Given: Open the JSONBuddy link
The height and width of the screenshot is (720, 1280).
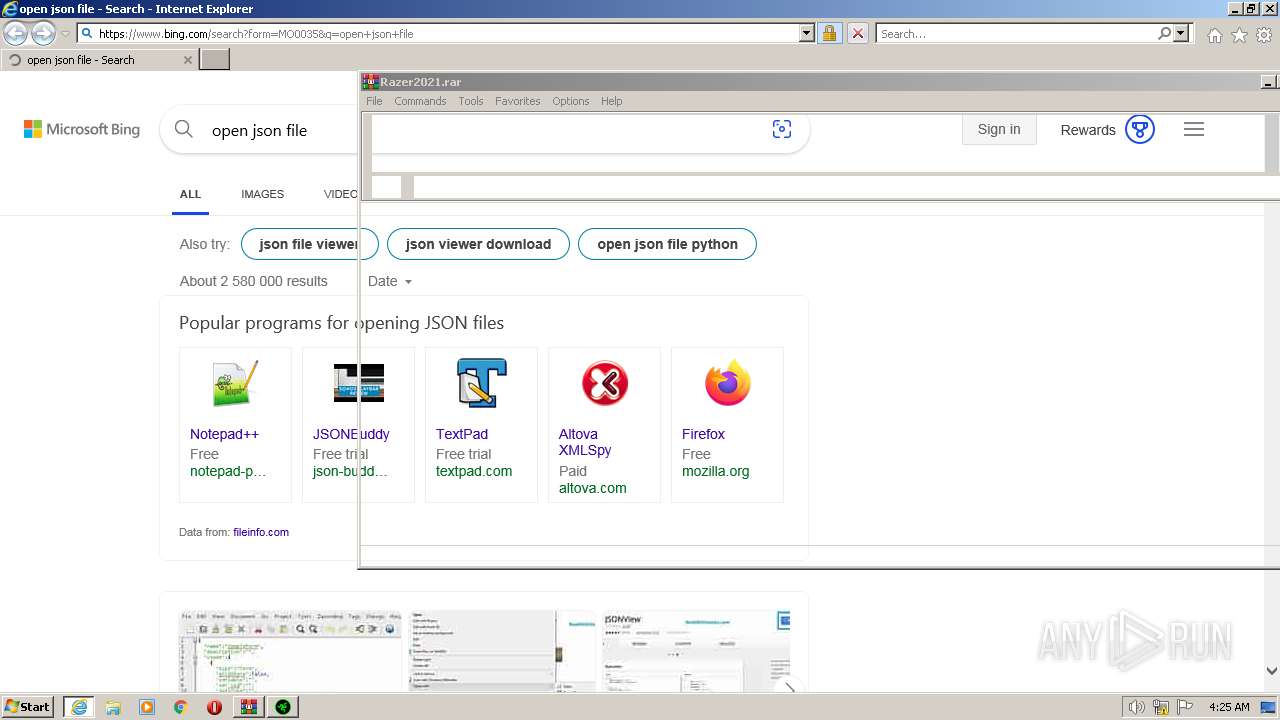Looking at the screenshot, I should click(x=351, y=434).
